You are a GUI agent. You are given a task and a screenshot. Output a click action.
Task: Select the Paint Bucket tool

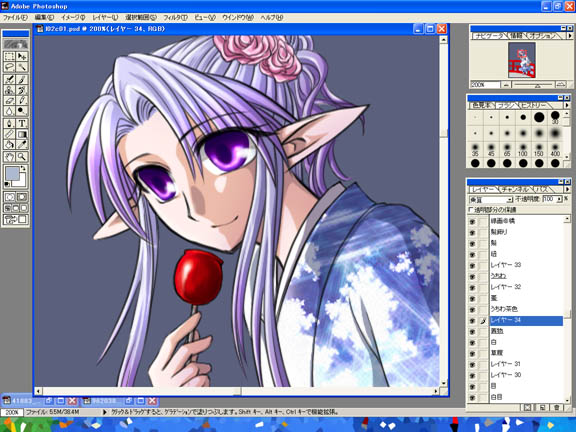pyautogui.click(x=10, y=145)
